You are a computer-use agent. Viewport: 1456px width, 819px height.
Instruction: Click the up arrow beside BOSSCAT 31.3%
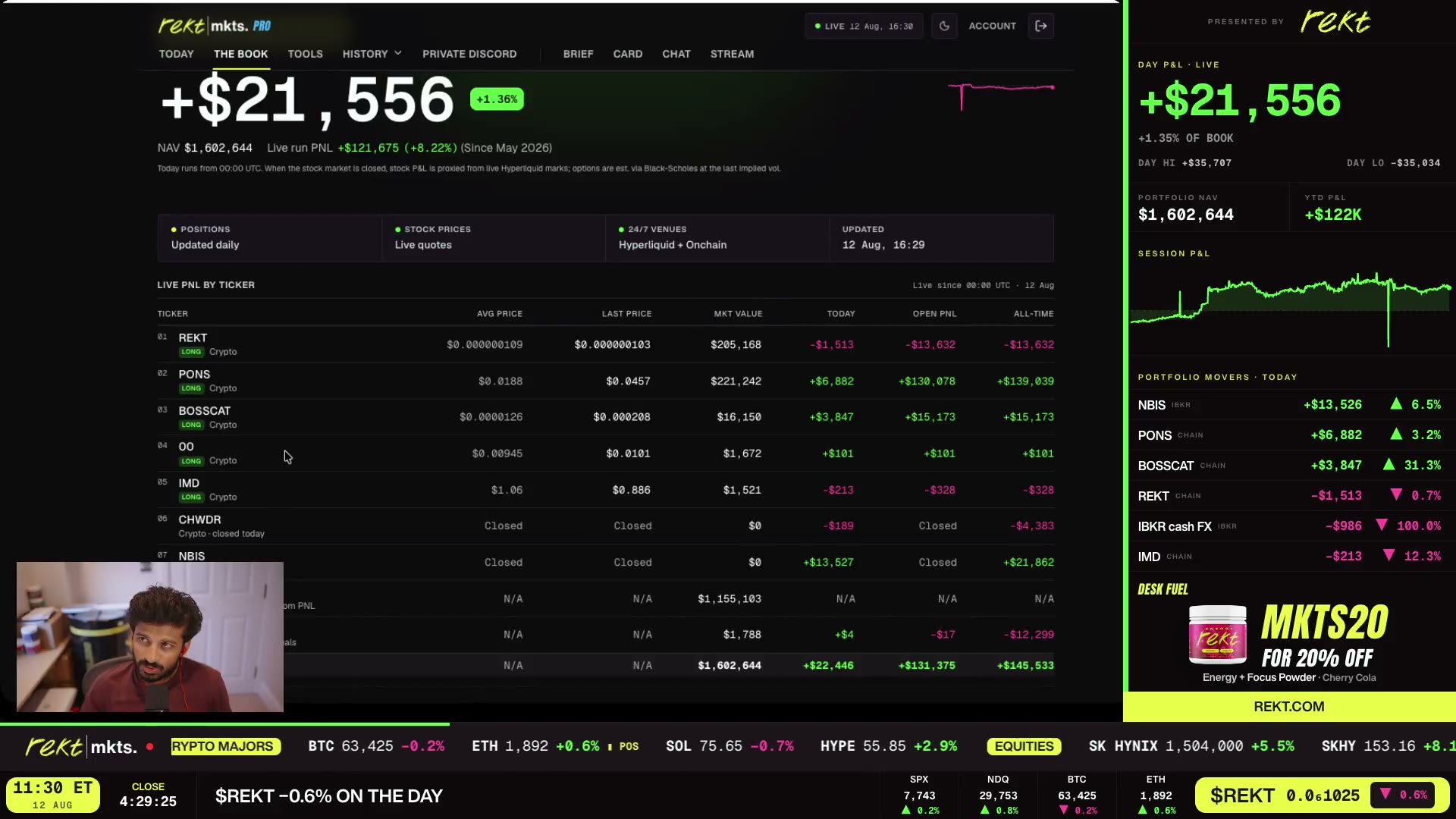point(1389,465)
